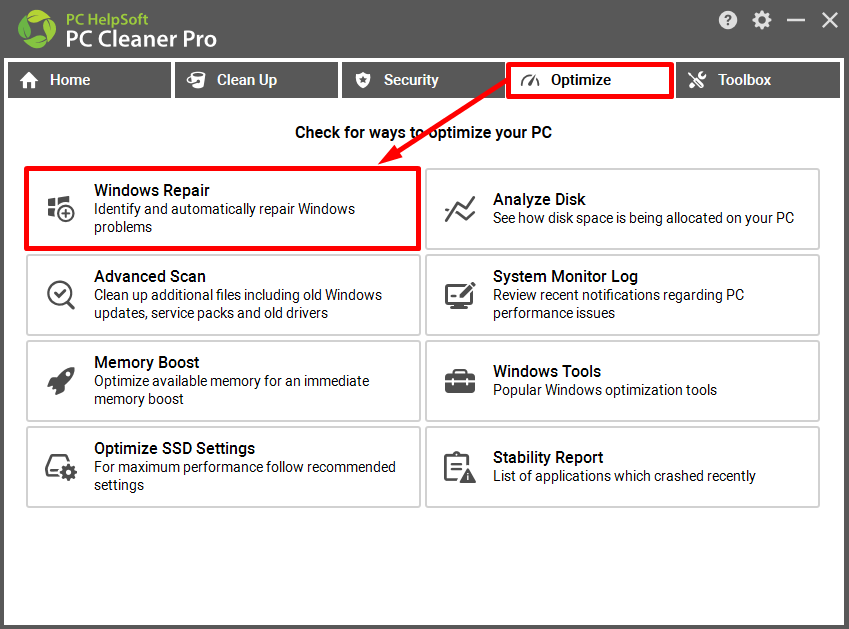Image resolution: width=849 pixels, height=629 pixels.
Task: Open settings with the gear icon
Action: (762, 21)
